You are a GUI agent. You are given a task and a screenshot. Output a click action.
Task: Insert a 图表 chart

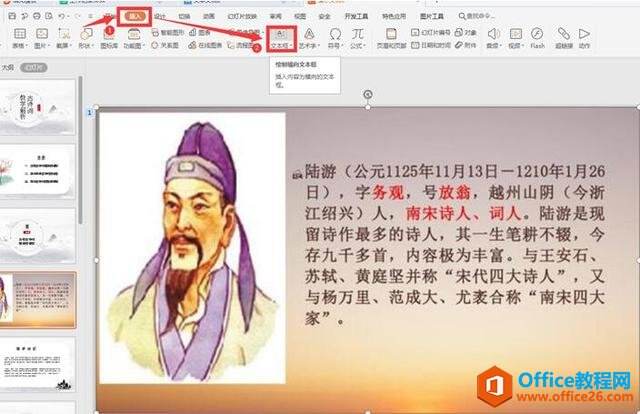(200, 32)
